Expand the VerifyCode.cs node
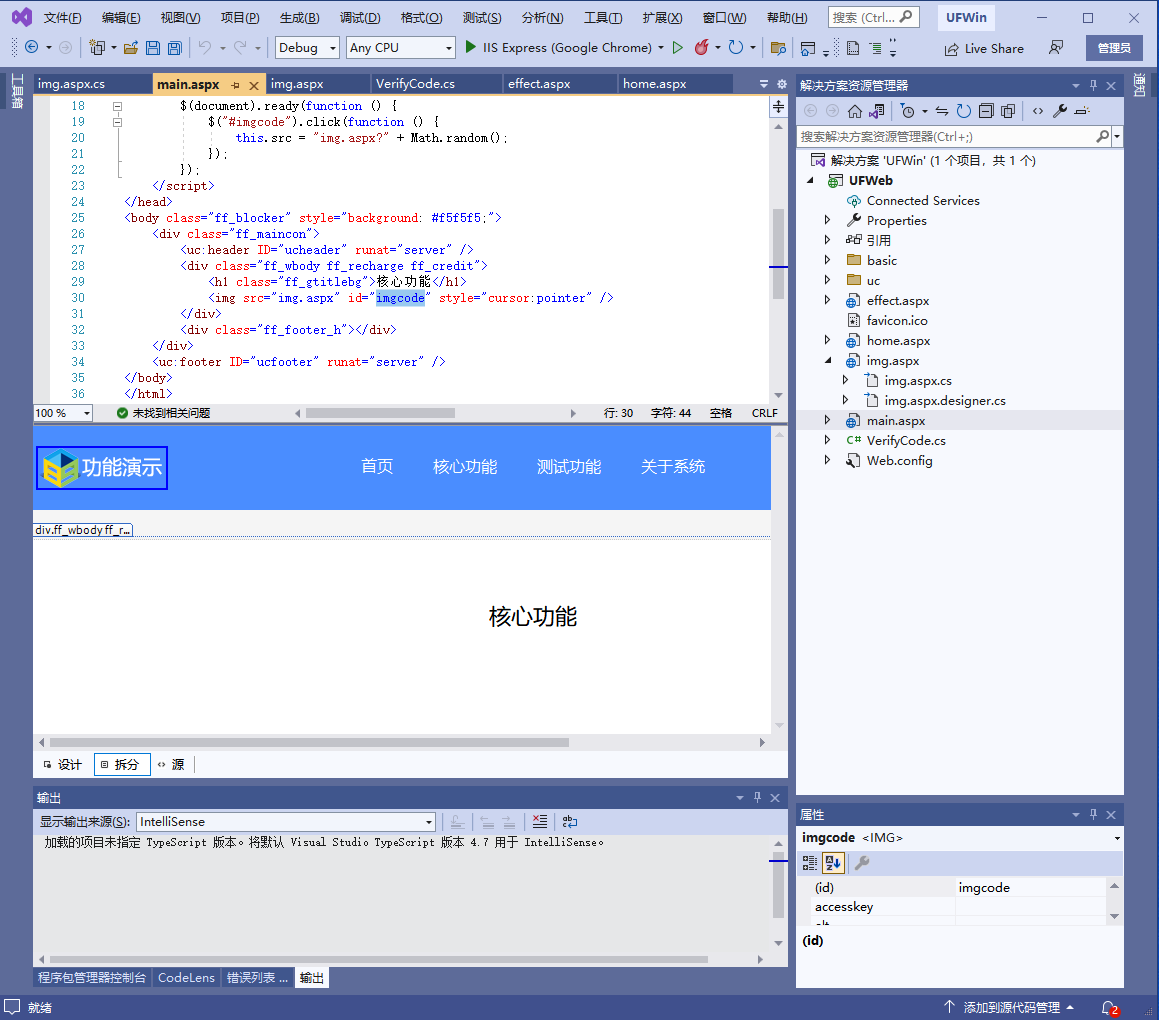This screenshot has height=1020, width=1159. click(x=827, y=441)
